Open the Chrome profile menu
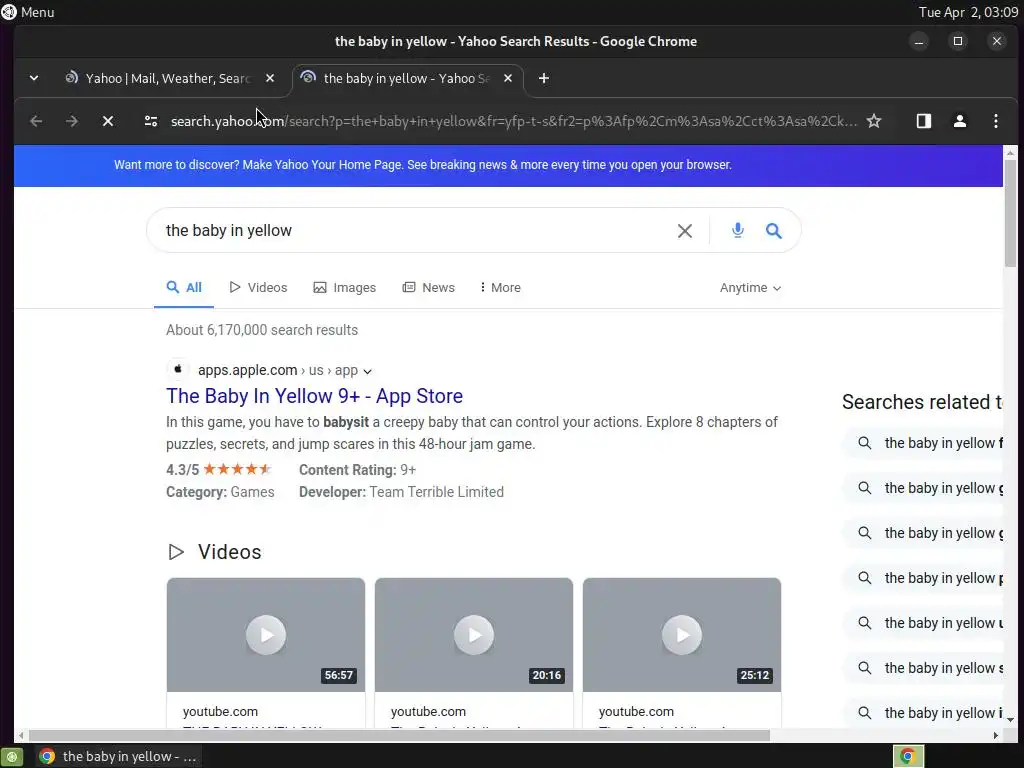Screen dimensions: 1024x768 click(x=959, y=121)
